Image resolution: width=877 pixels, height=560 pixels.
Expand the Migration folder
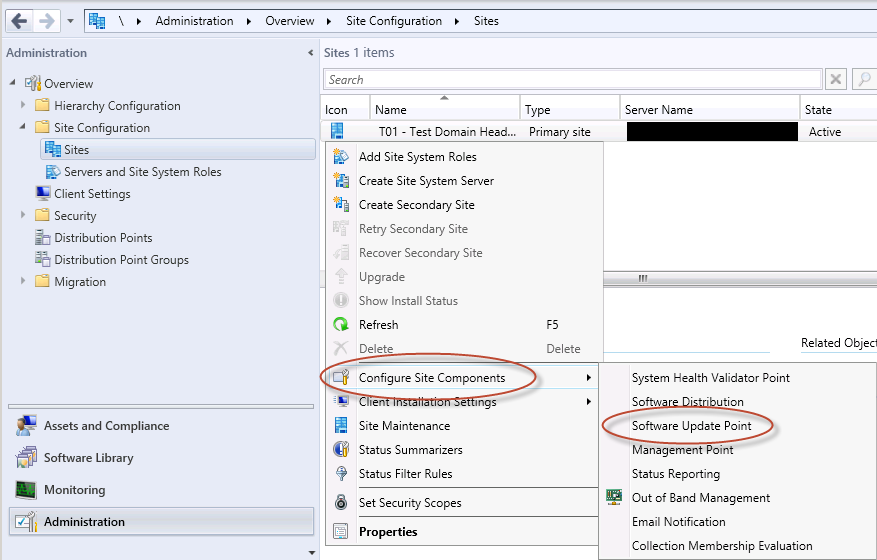click(x=23, y=281)
